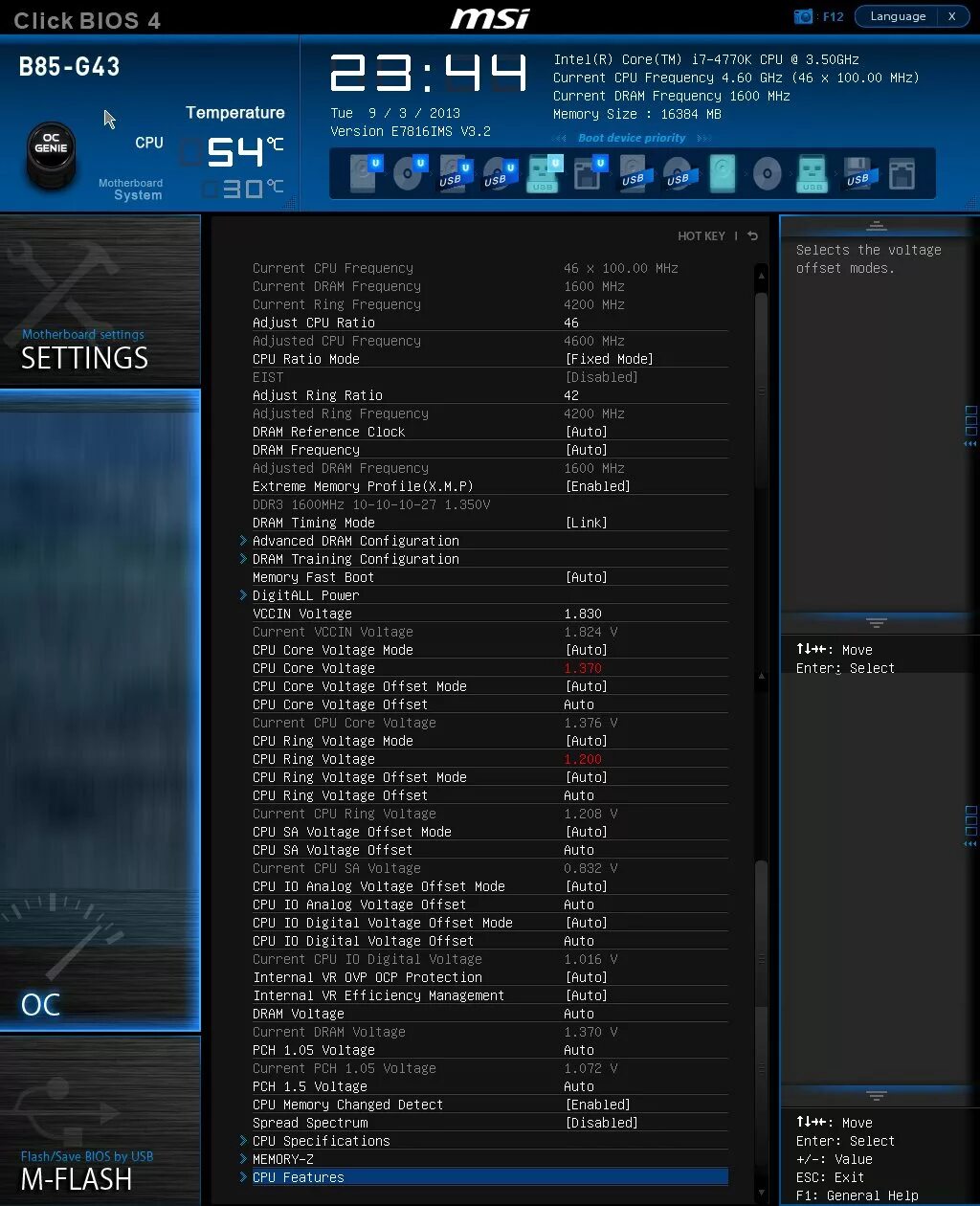Image resolution: width=980 pixels, height=1206 pixels.
Task: Click the VCCIN Voltage value 1.830
Action: (x=583, y=614)
